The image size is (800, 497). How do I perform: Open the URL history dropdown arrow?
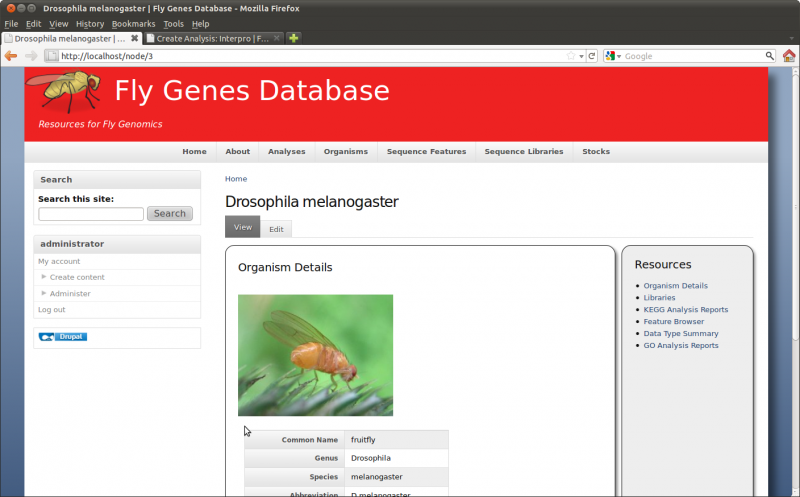click(x=582, y=57)
